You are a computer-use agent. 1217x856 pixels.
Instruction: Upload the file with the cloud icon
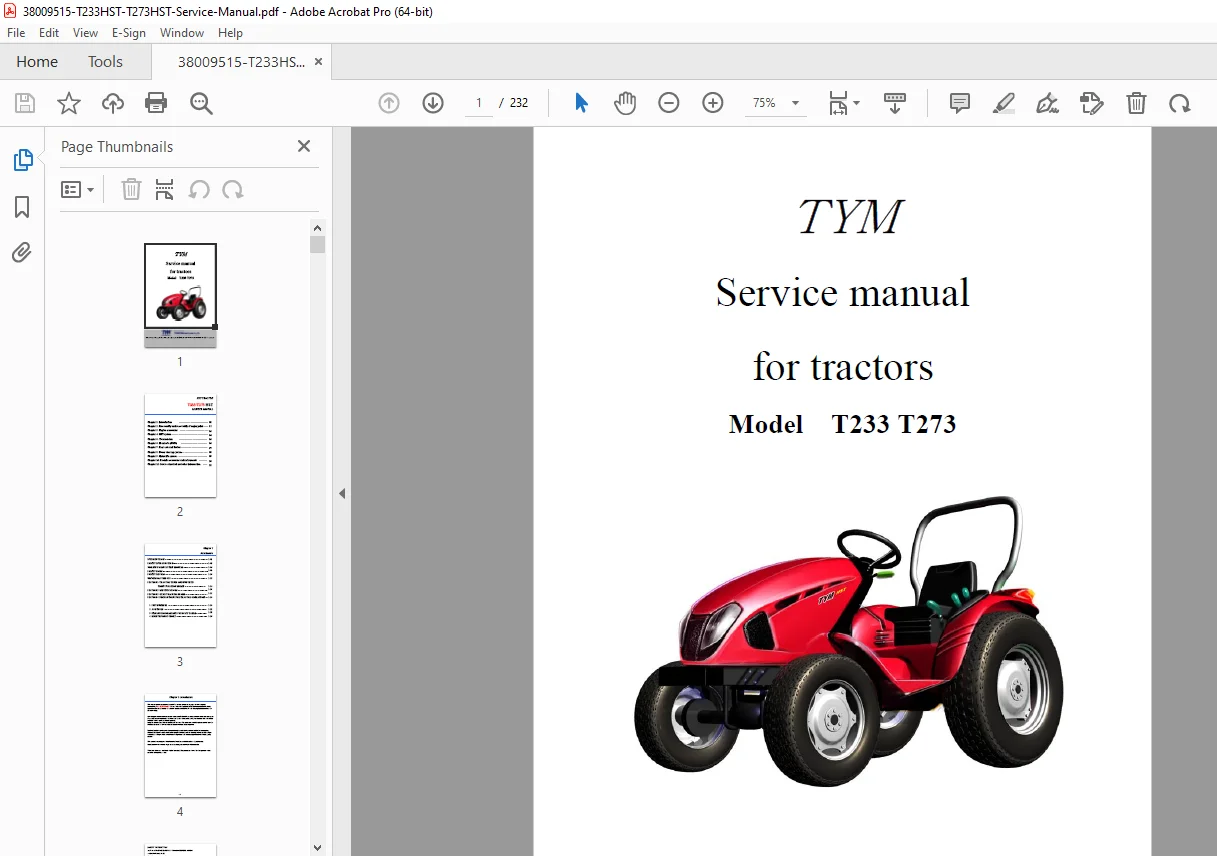(113, 103)
